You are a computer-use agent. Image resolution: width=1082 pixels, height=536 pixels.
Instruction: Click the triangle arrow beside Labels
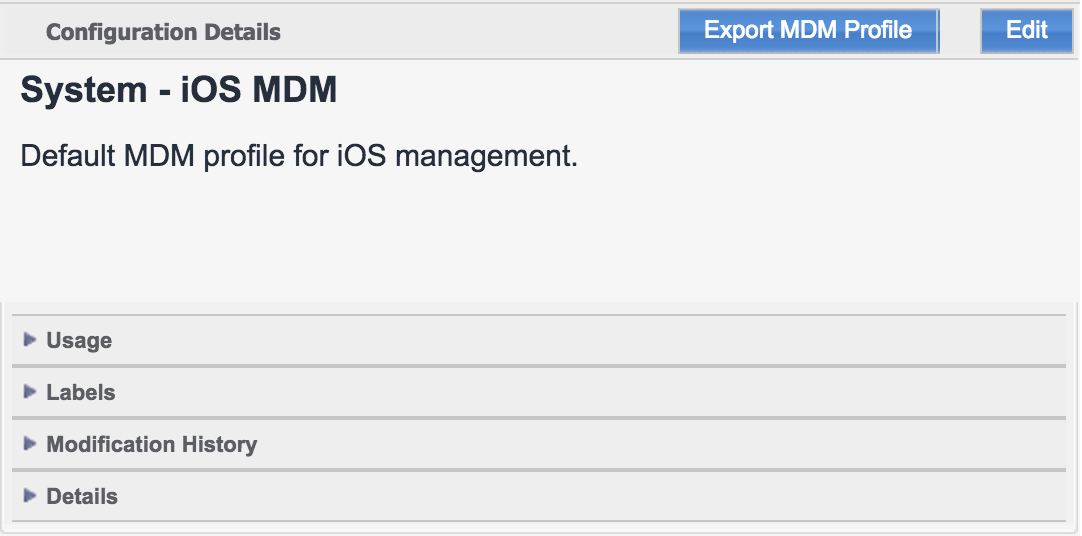[30, 392]
